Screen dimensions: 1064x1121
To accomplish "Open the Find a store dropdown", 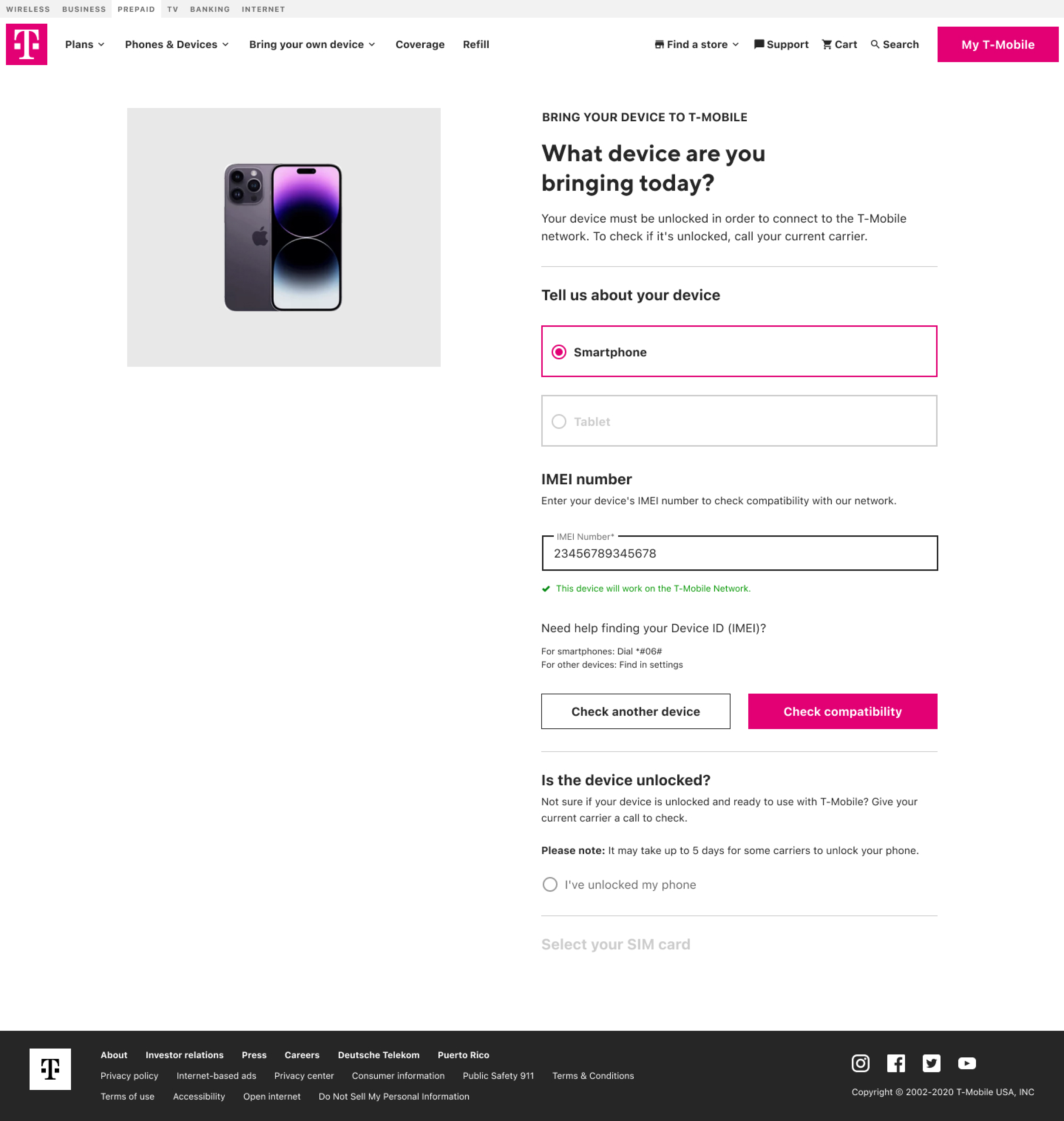I will click(697, 44).
